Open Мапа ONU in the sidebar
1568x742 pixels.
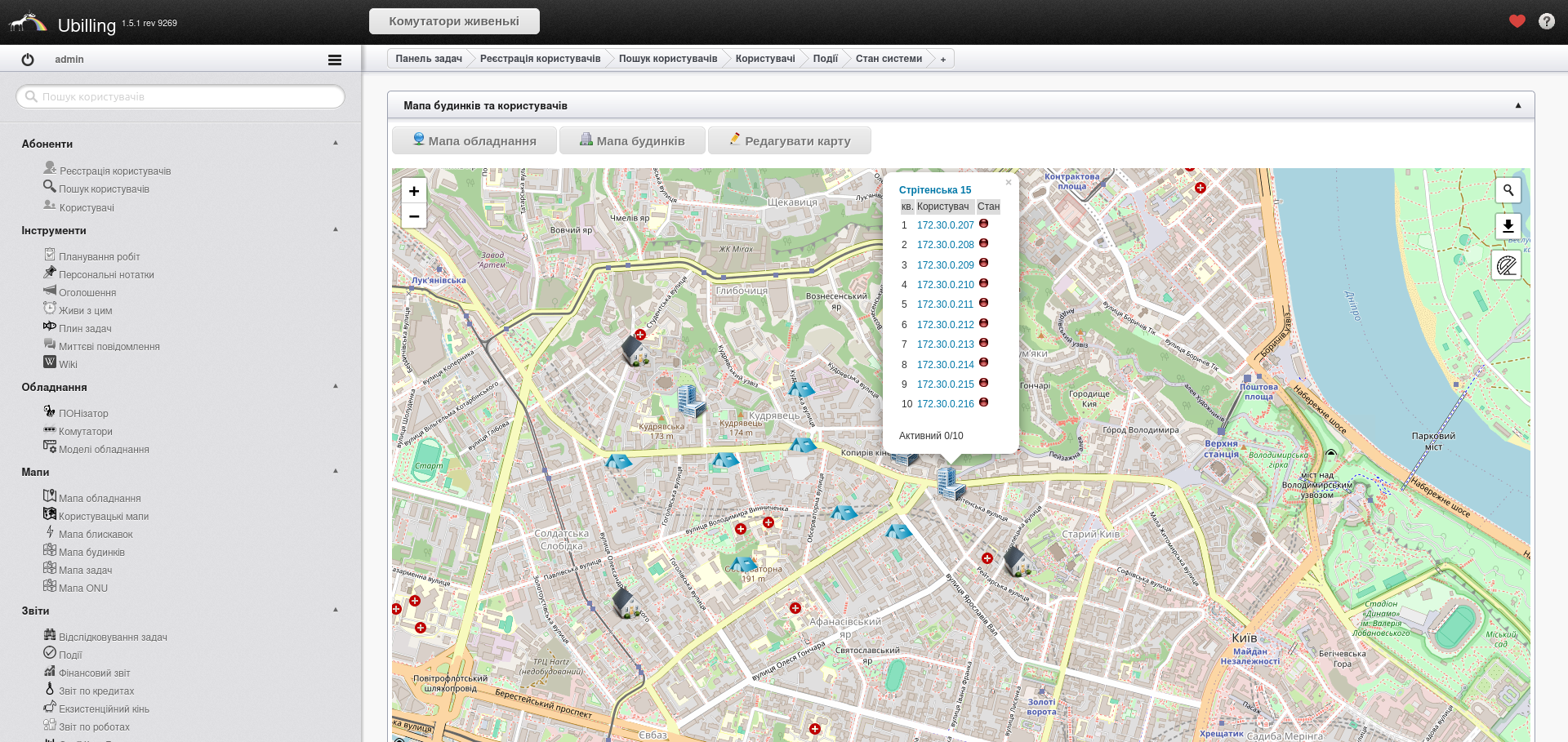pos(82,588)
